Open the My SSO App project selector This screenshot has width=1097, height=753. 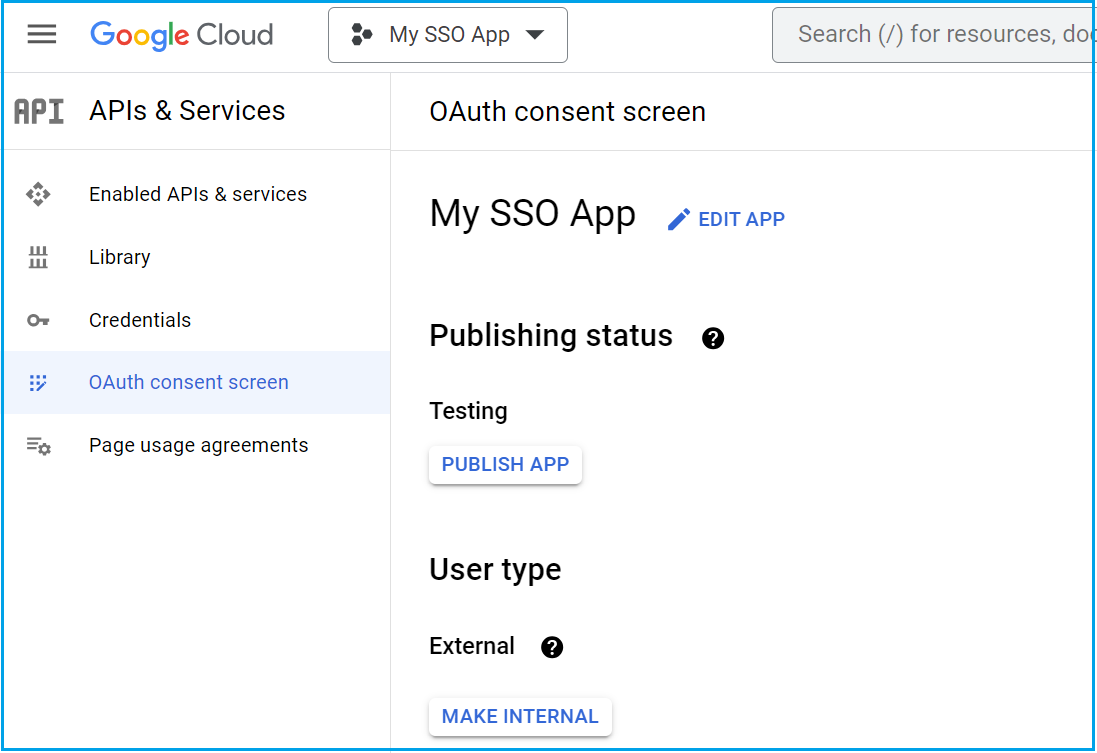click(x=448, y=35)
